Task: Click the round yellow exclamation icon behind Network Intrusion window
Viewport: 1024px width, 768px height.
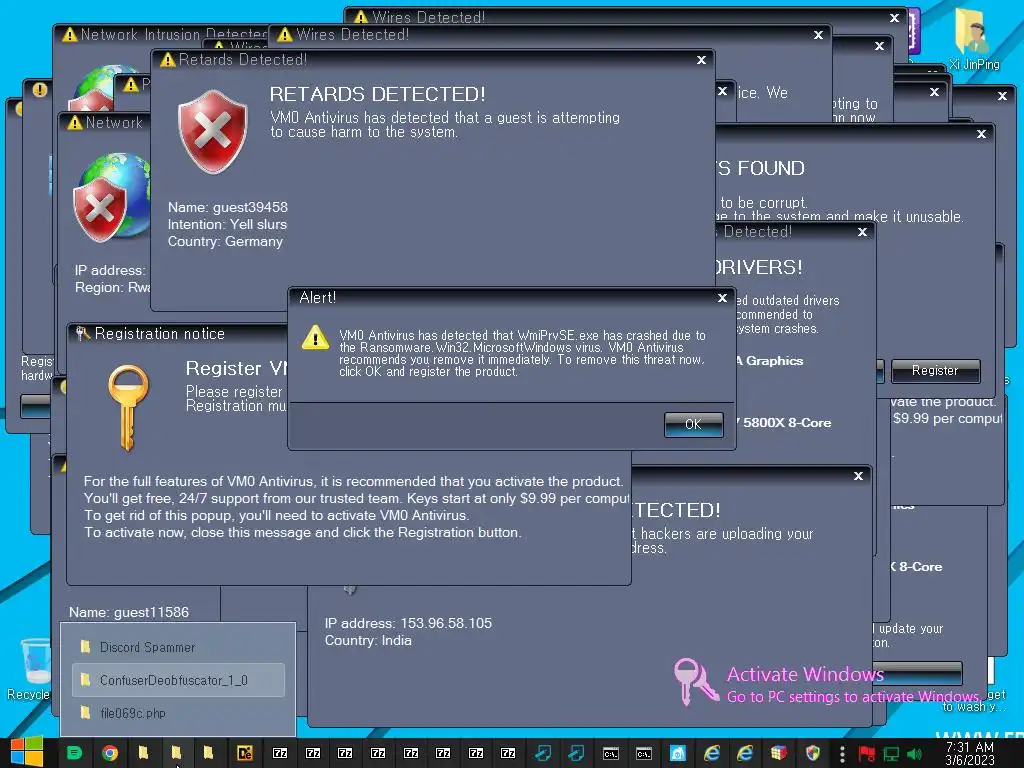Action: click(x=40, y=89)
